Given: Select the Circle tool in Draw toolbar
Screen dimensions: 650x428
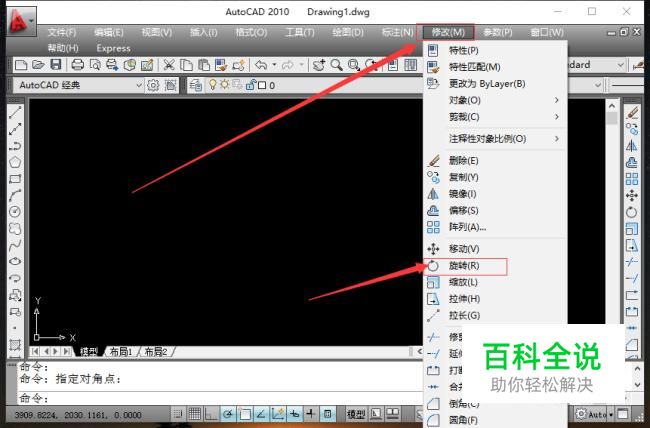Looking at the screenshot, I should point(15,212).
